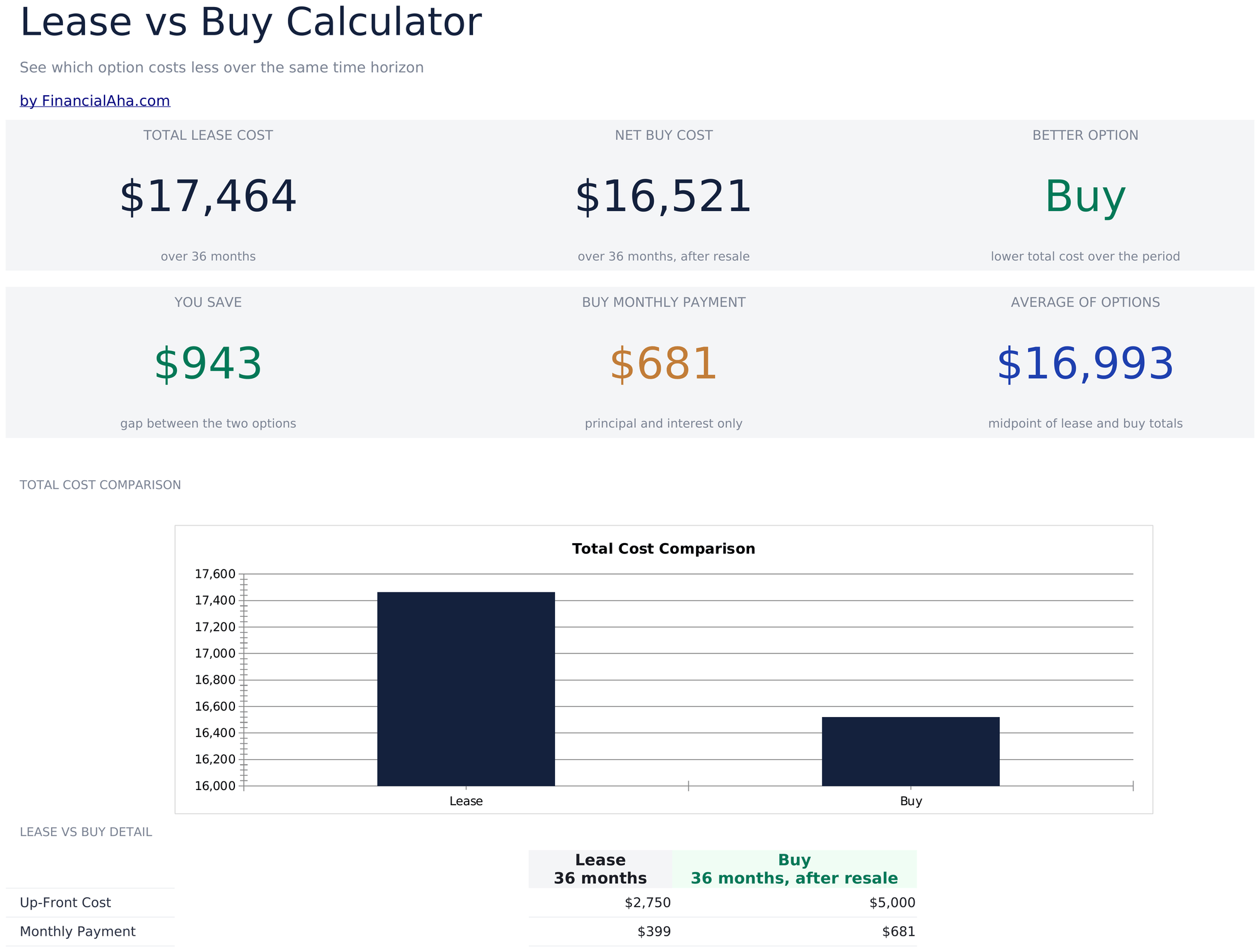Click the NET BUY COST label
The width and height of the screenshot is (1260, 952).
(663, 135)
